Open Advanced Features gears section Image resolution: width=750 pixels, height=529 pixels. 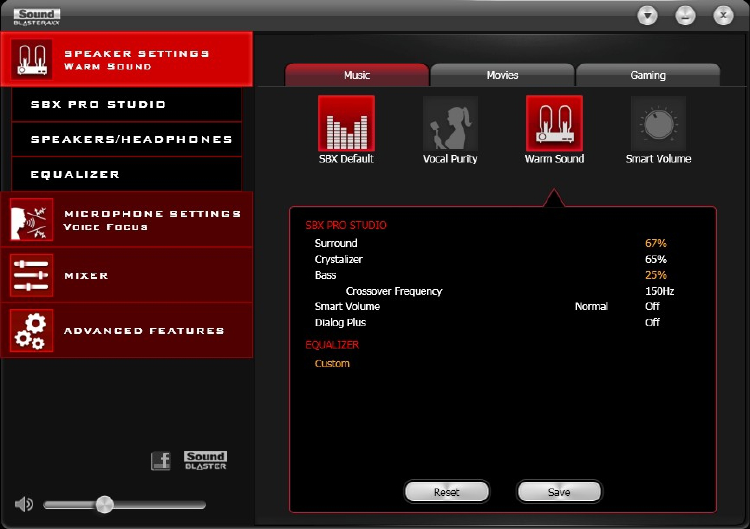point(127,330)
